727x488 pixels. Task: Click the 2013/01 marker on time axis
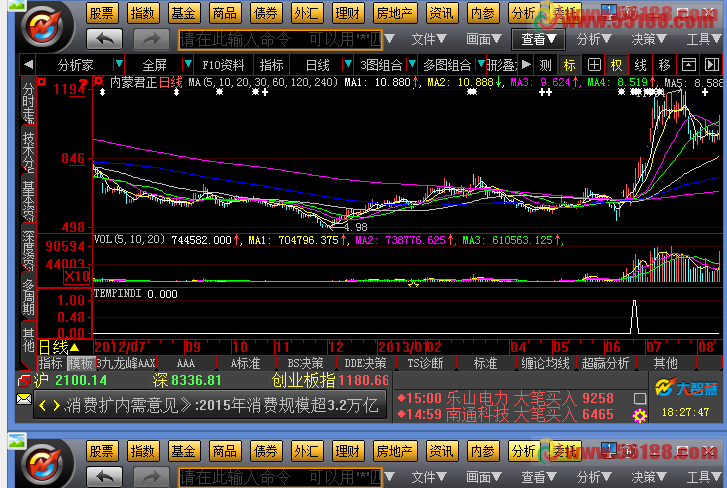point(402,347)
